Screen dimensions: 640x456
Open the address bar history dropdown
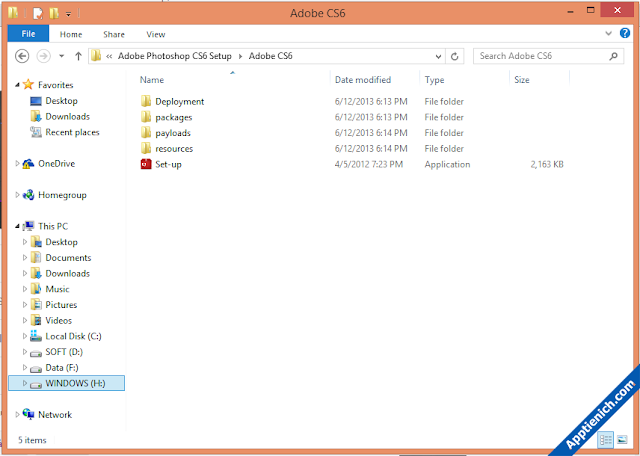click(438, 56)
